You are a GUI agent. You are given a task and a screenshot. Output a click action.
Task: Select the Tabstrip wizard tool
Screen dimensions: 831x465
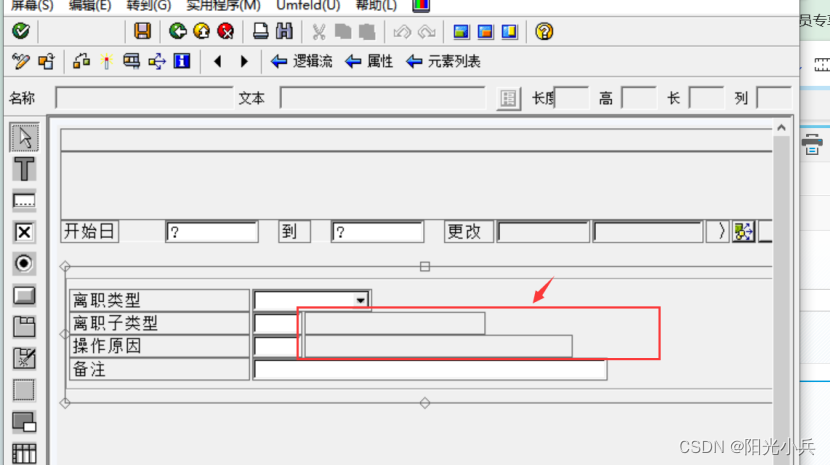(x=24, y=358)
